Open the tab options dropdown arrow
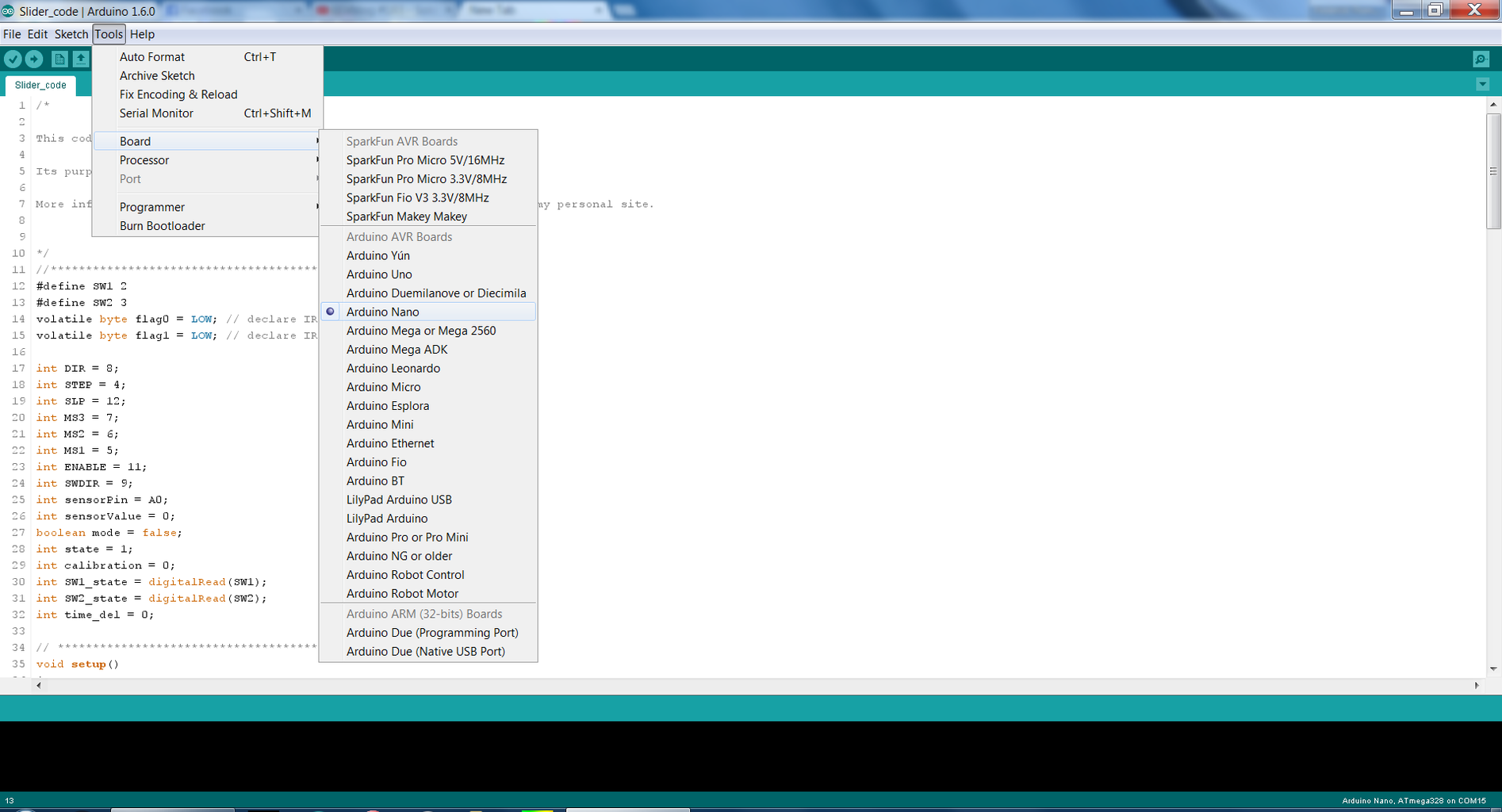Screen dimensions: 1502x812 [x=1483, y=84]
